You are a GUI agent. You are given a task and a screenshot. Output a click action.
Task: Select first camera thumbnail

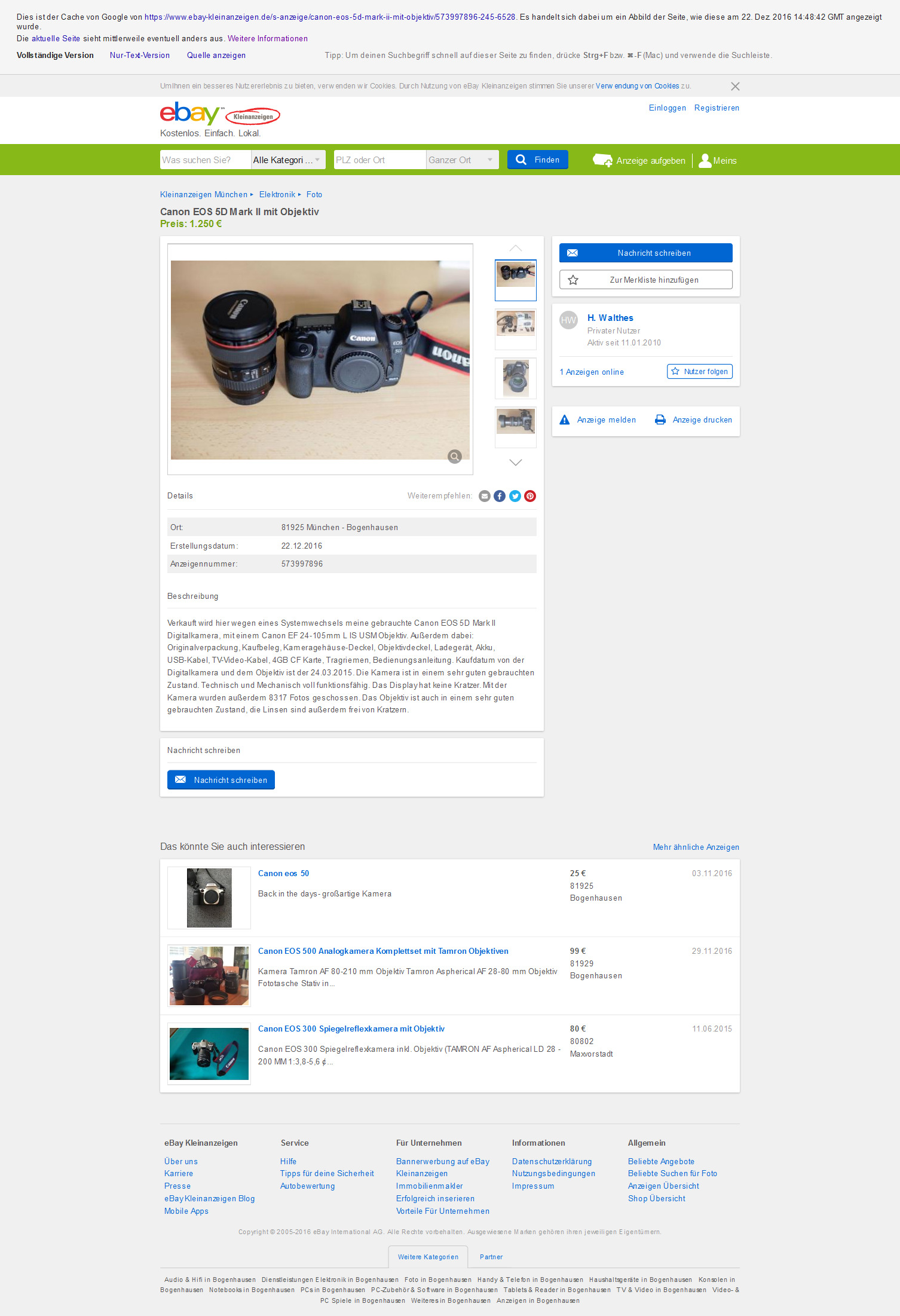(516, 280)
